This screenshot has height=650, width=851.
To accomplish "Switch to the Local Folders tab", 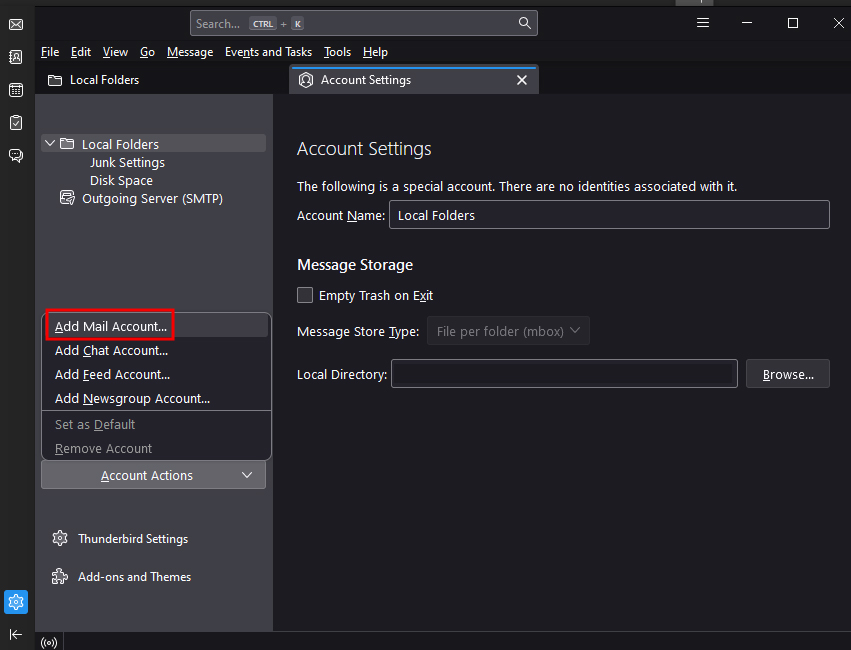I will tap(105, 80).
